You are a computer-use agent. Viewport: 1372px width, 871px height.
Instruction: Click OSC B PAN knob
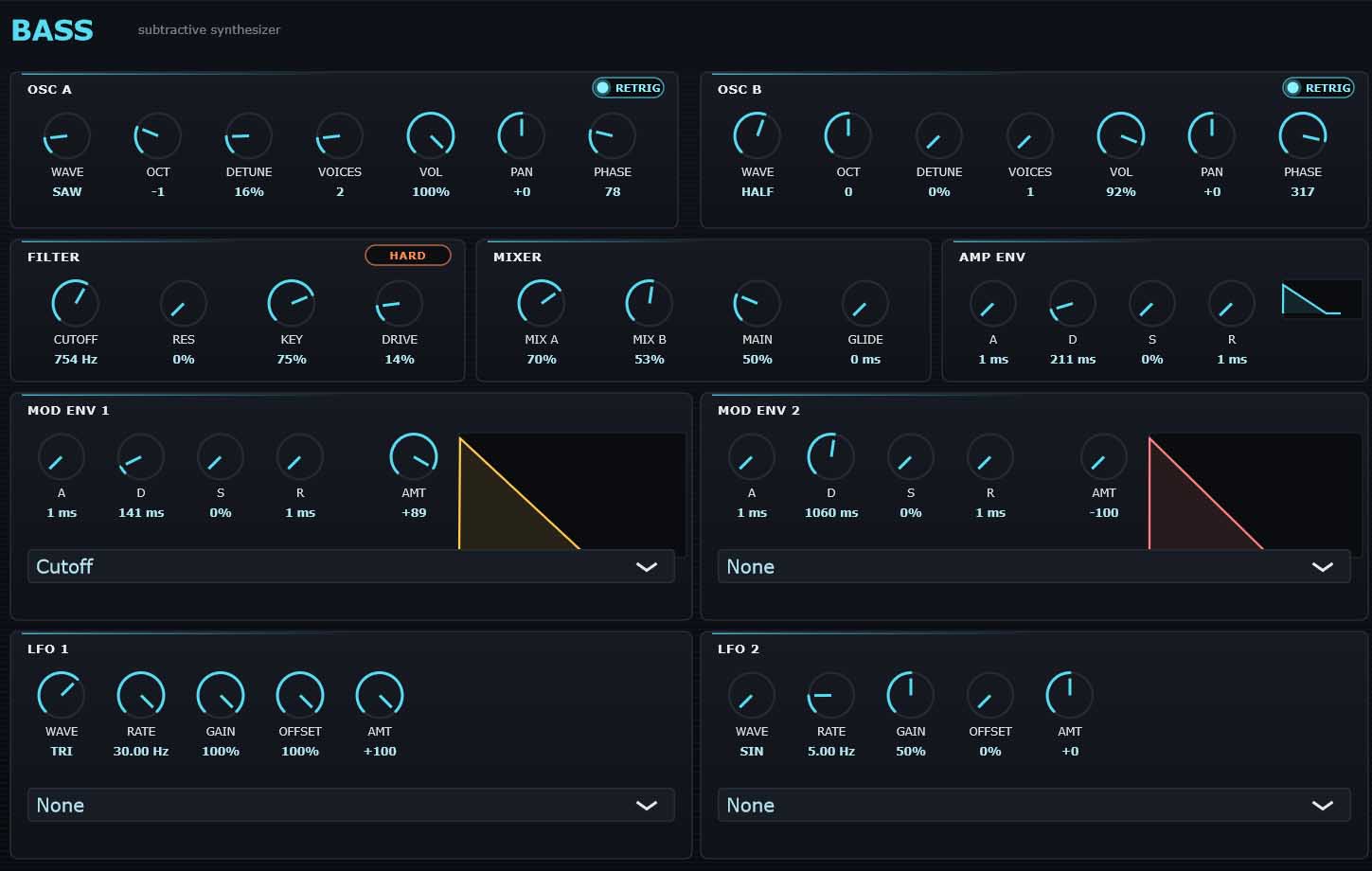pyautogui.click(x=1212, y=136)
